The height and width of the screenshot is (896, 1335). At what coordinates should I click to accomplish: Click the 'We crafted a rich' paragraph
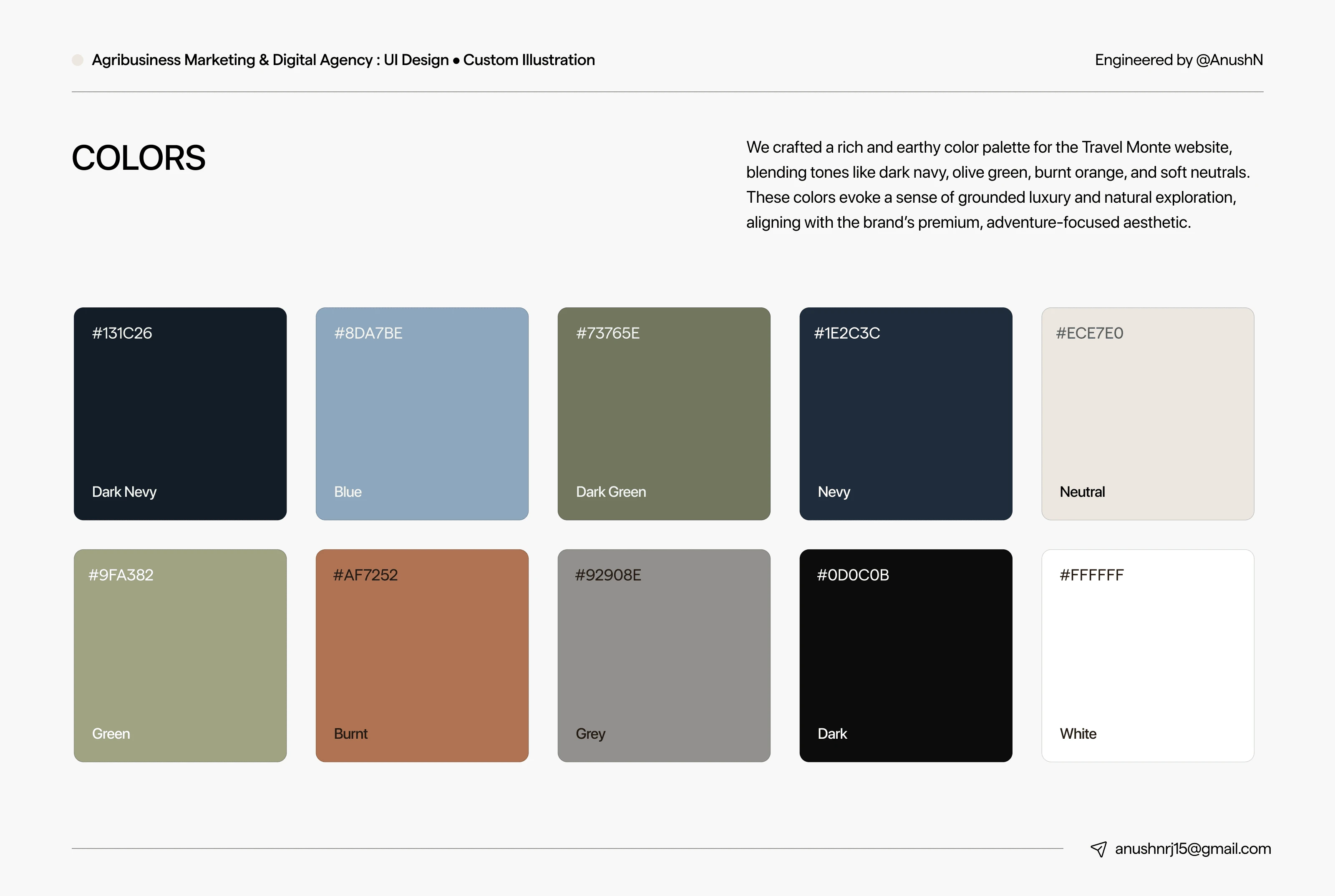998,184
